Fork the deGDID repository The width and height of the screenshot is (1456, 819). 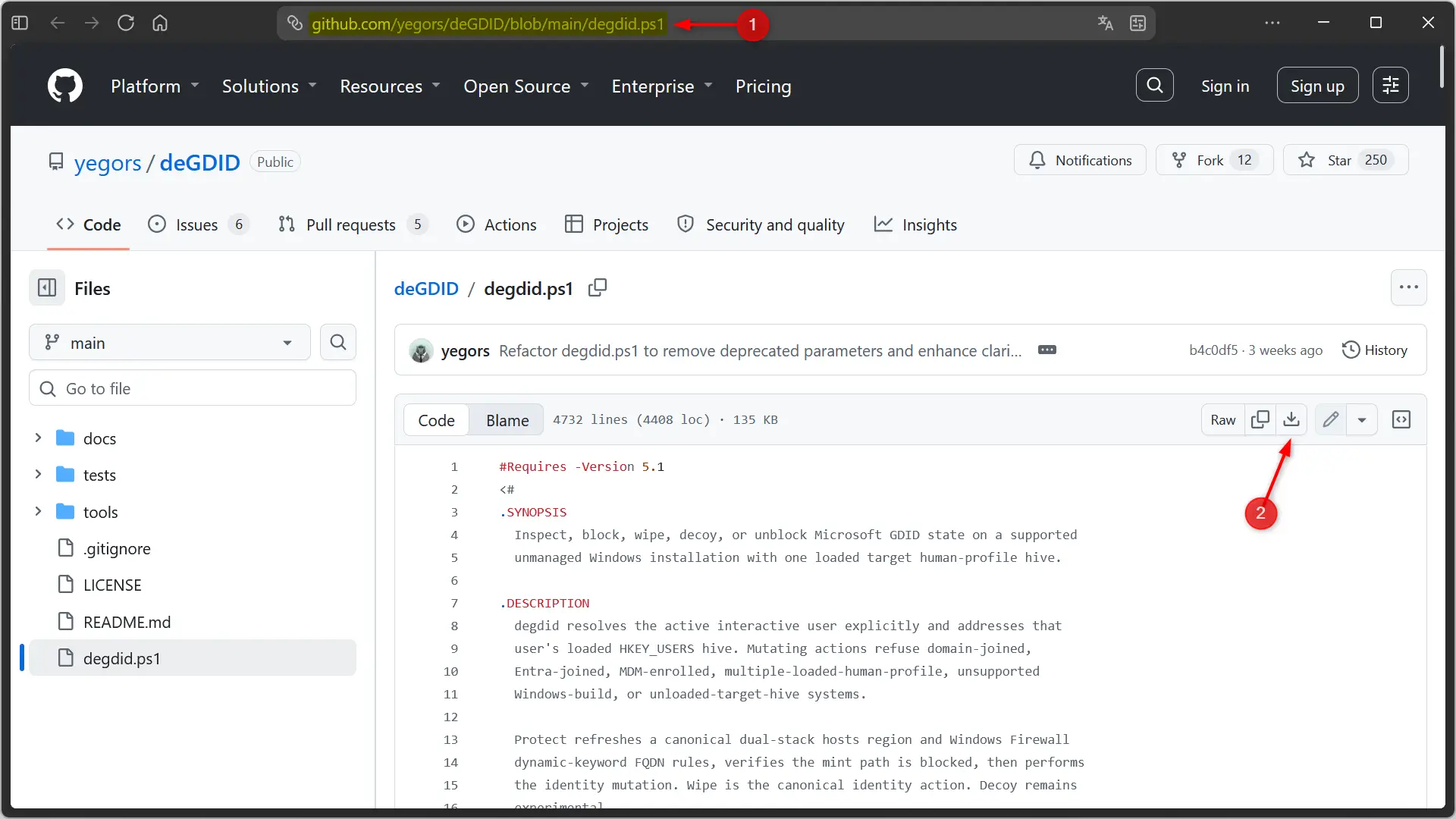click(x=1214, y=160)
